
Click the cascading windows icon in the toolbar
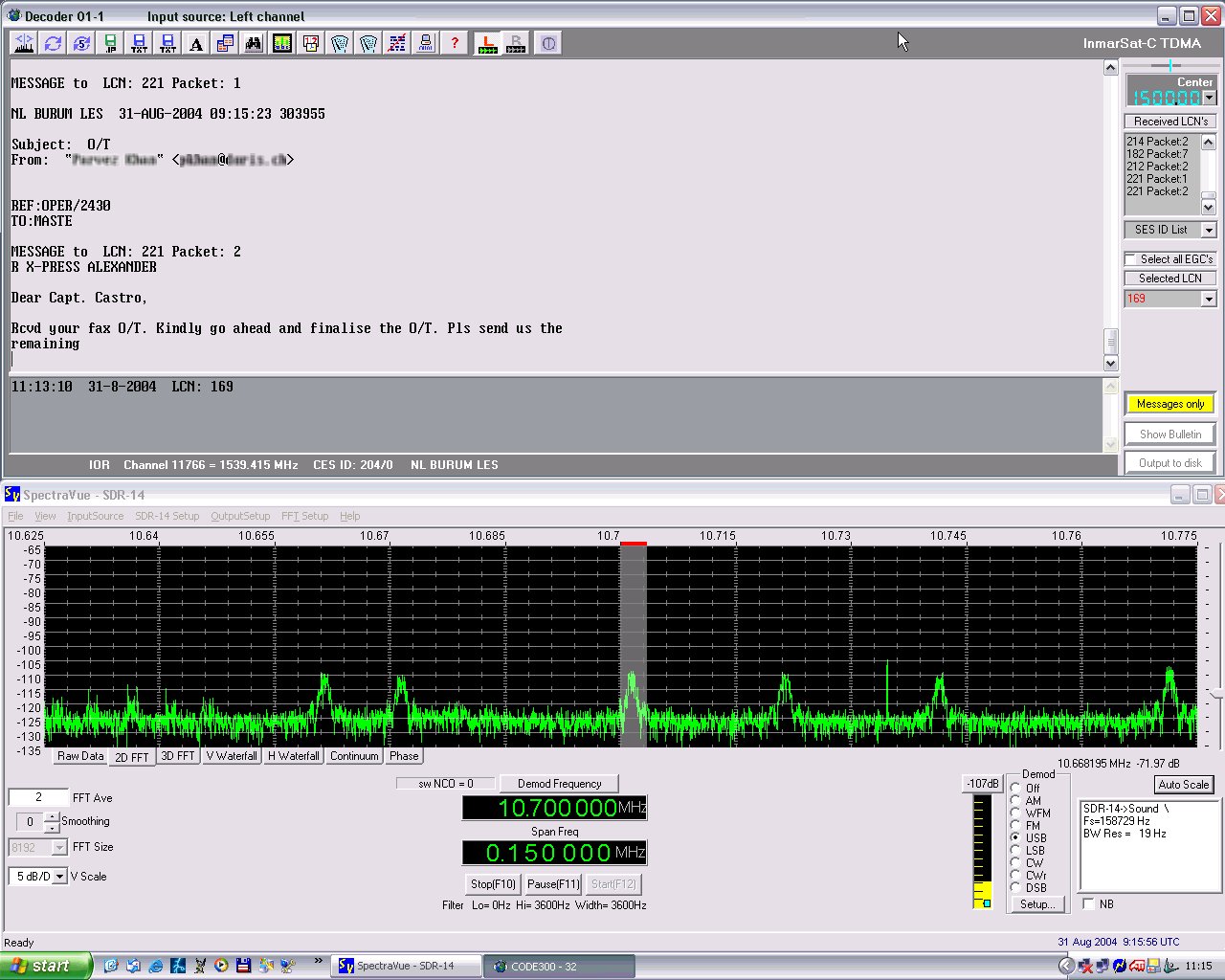pyautogui.click(x=225, y=43)
